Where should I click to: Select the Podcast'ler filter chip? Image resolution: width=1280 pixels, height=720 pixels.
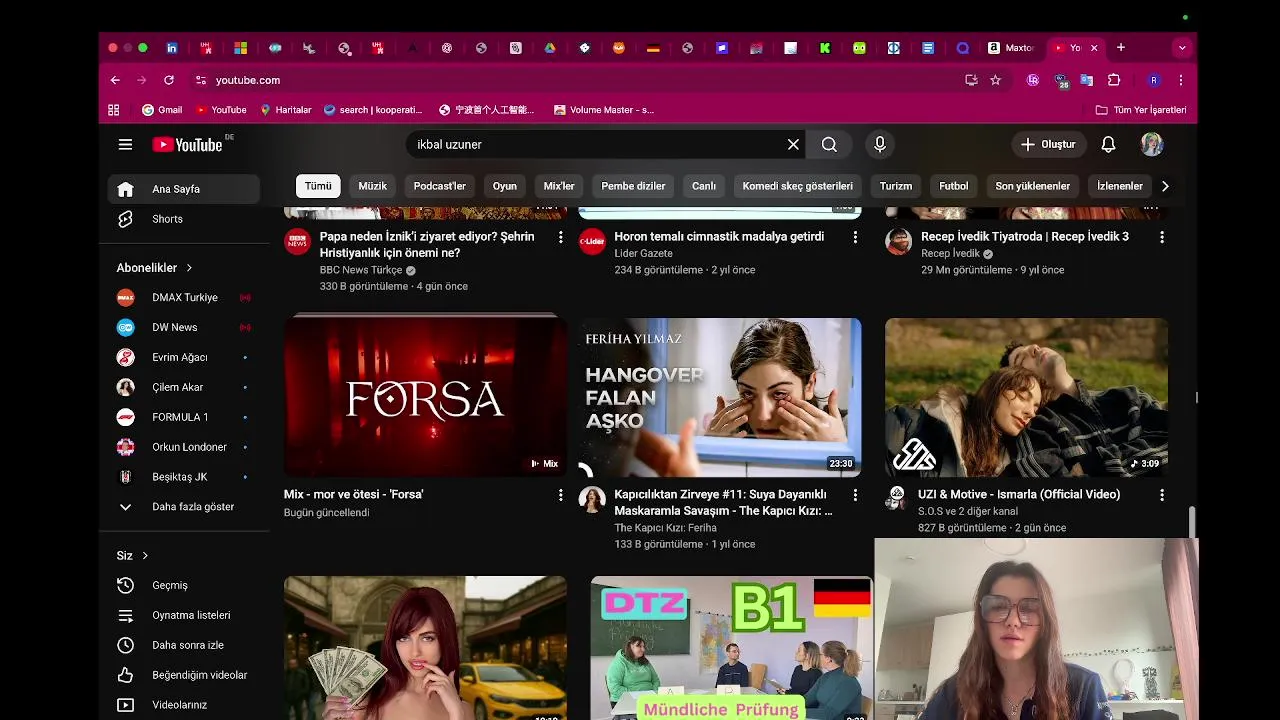[x=440, y=186]
